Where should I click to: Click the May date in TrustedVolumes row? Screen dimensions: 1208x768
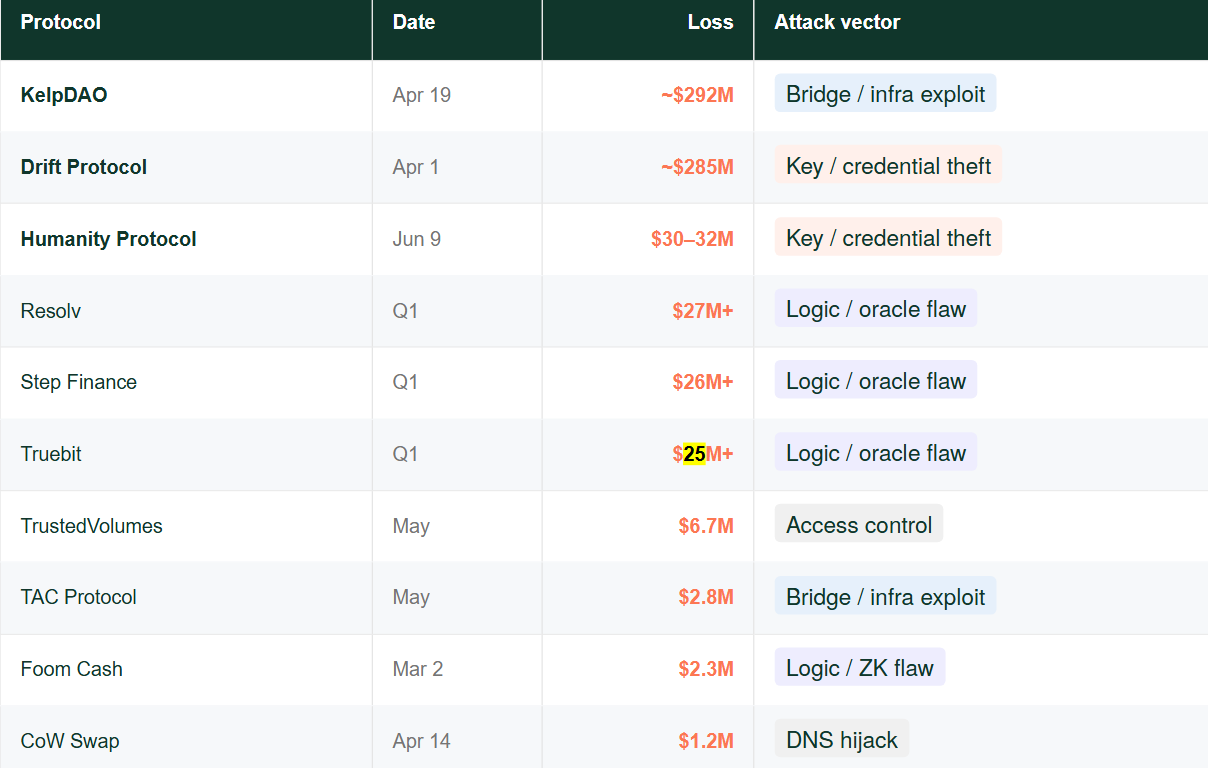click(411, 526)
